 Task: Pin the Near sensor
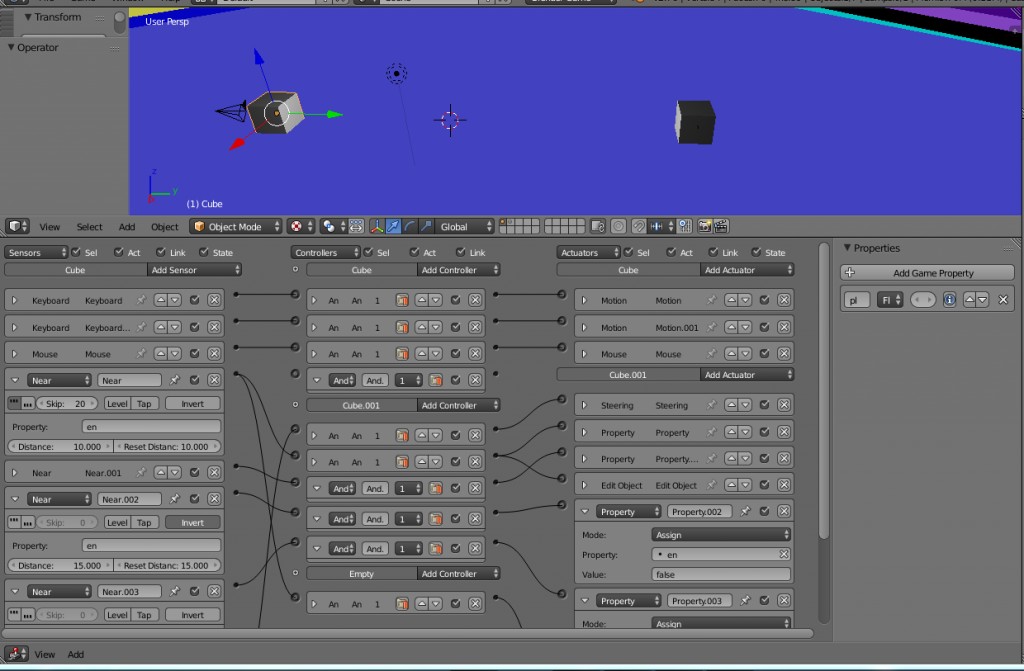(x=174, y=380)
